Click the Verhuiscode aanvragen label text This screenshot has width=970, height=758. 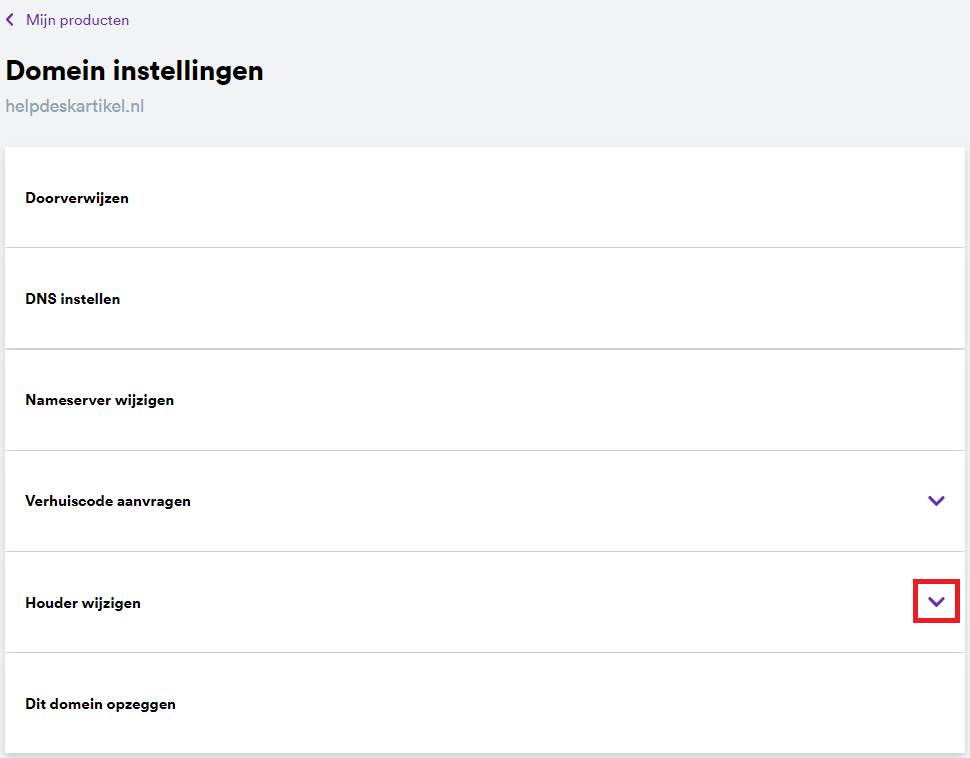[x=108, y=501]
